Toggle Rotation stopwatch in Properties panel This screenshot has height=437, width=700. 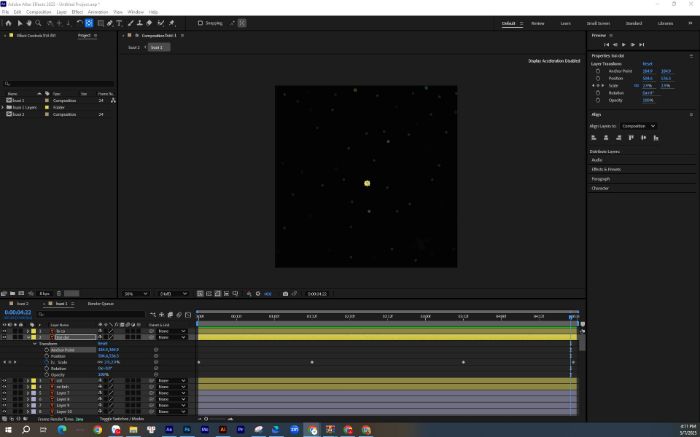tap(598, 93)
